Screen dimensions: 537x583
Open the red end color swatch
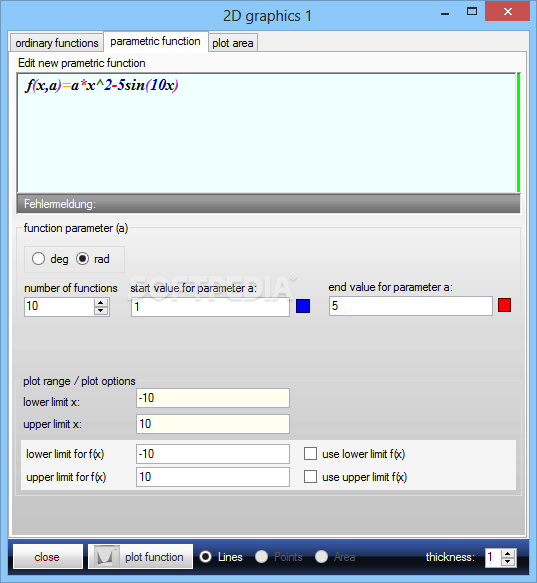tap(504, 305)
